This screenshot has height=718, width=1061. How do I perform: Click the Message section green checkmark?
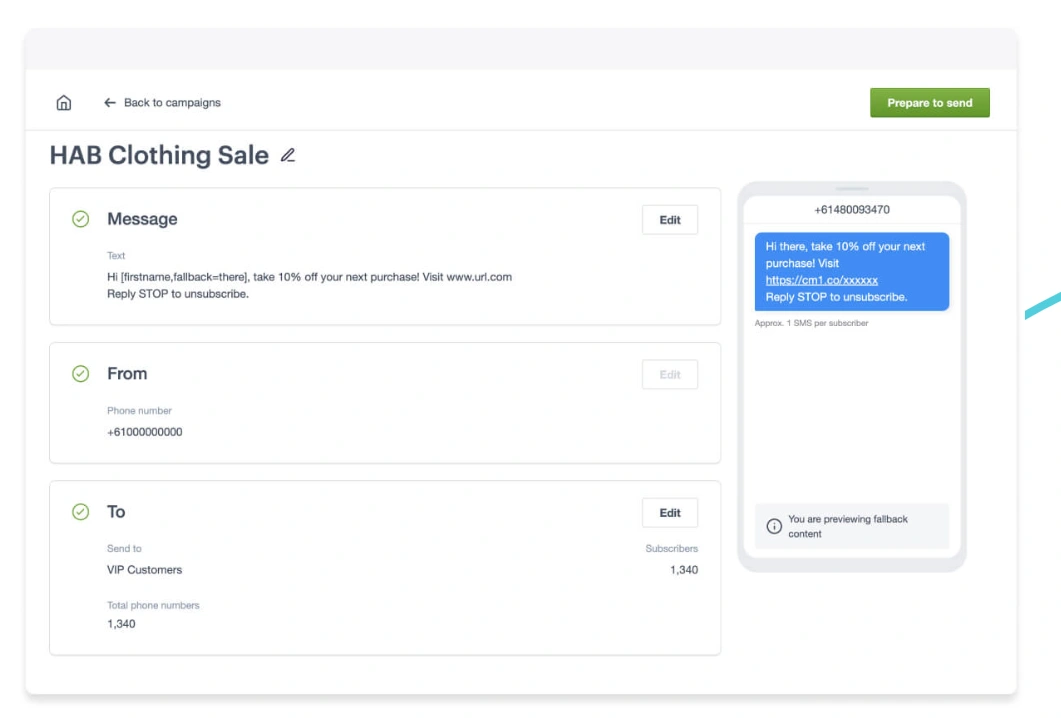tap(81, 219)
